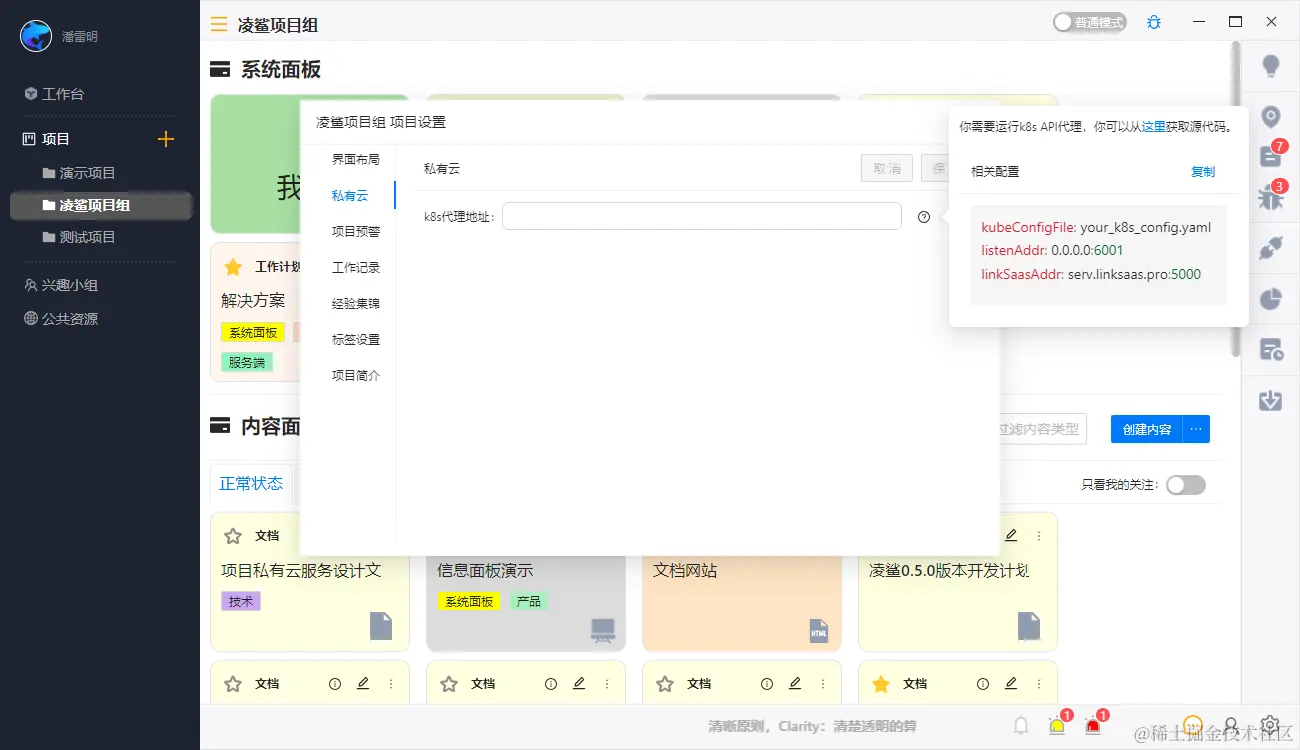1300x750 pixels.
Task: Click the 创建内容 button
Action: pos(1147,429)
